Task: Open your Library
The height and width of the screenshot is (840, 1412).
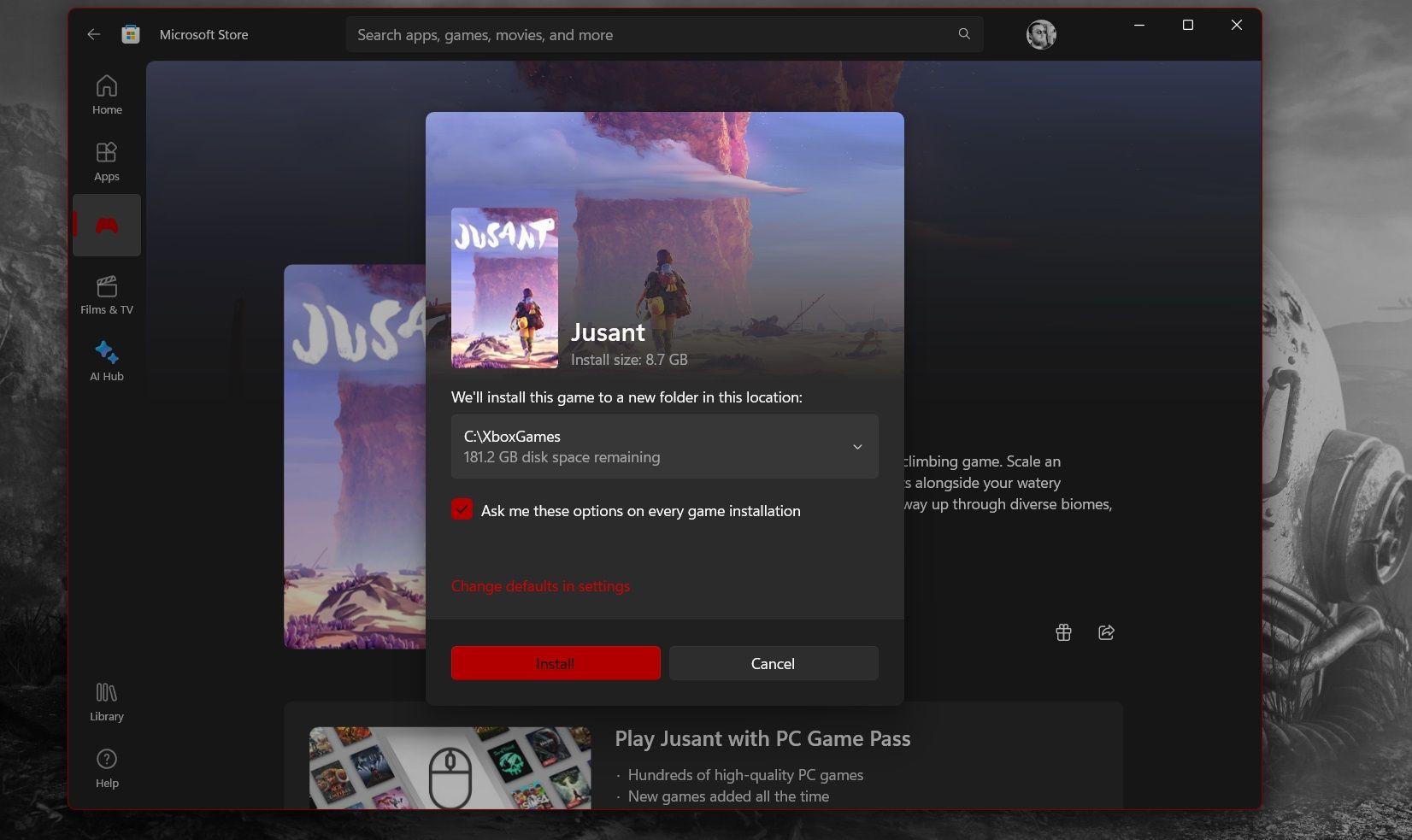Action: tap(106, 701)
